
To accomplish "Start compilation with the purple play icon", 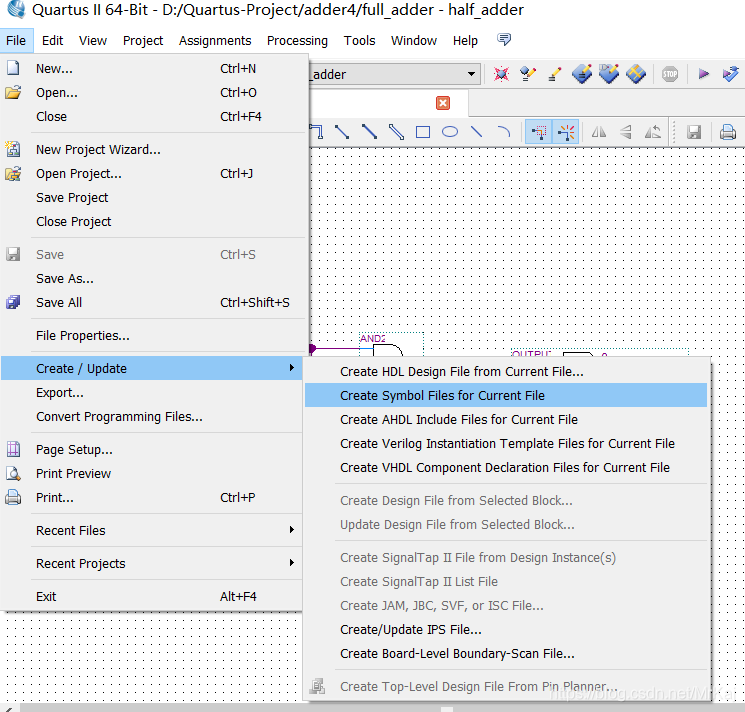I will (704, 74).
